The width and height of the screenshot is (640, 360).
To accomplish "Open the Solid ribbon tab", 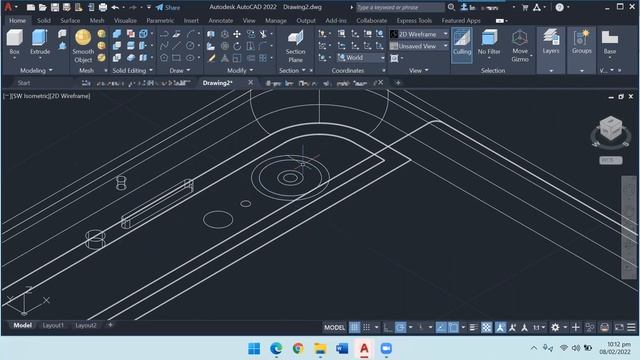I will click(44, 20).
